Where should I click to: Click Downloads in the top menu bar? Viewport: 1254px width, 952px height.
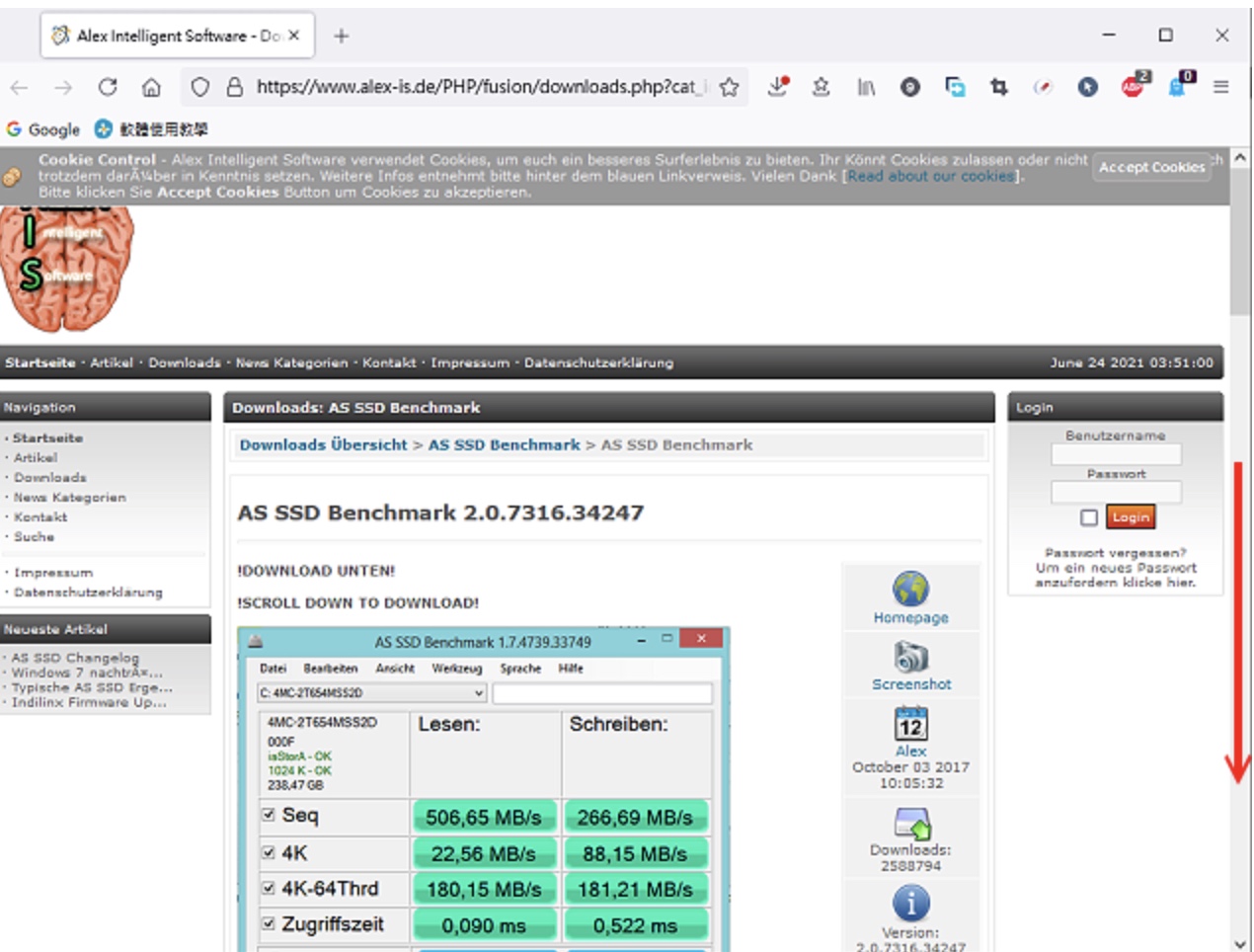(185, 362)
